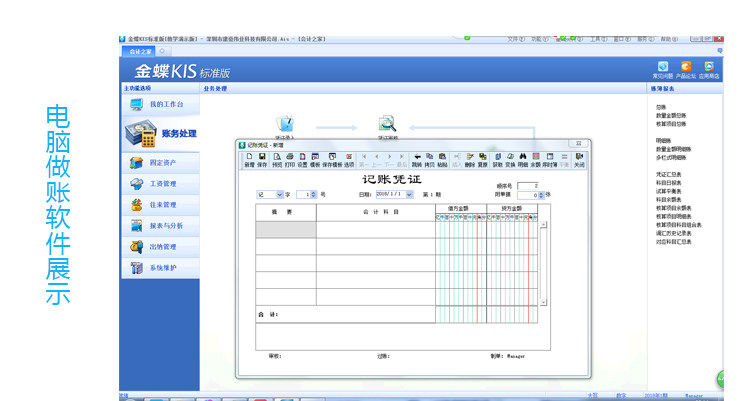Open the 总账 report link
Screen dimensions: 750x401
coord(661,107)
